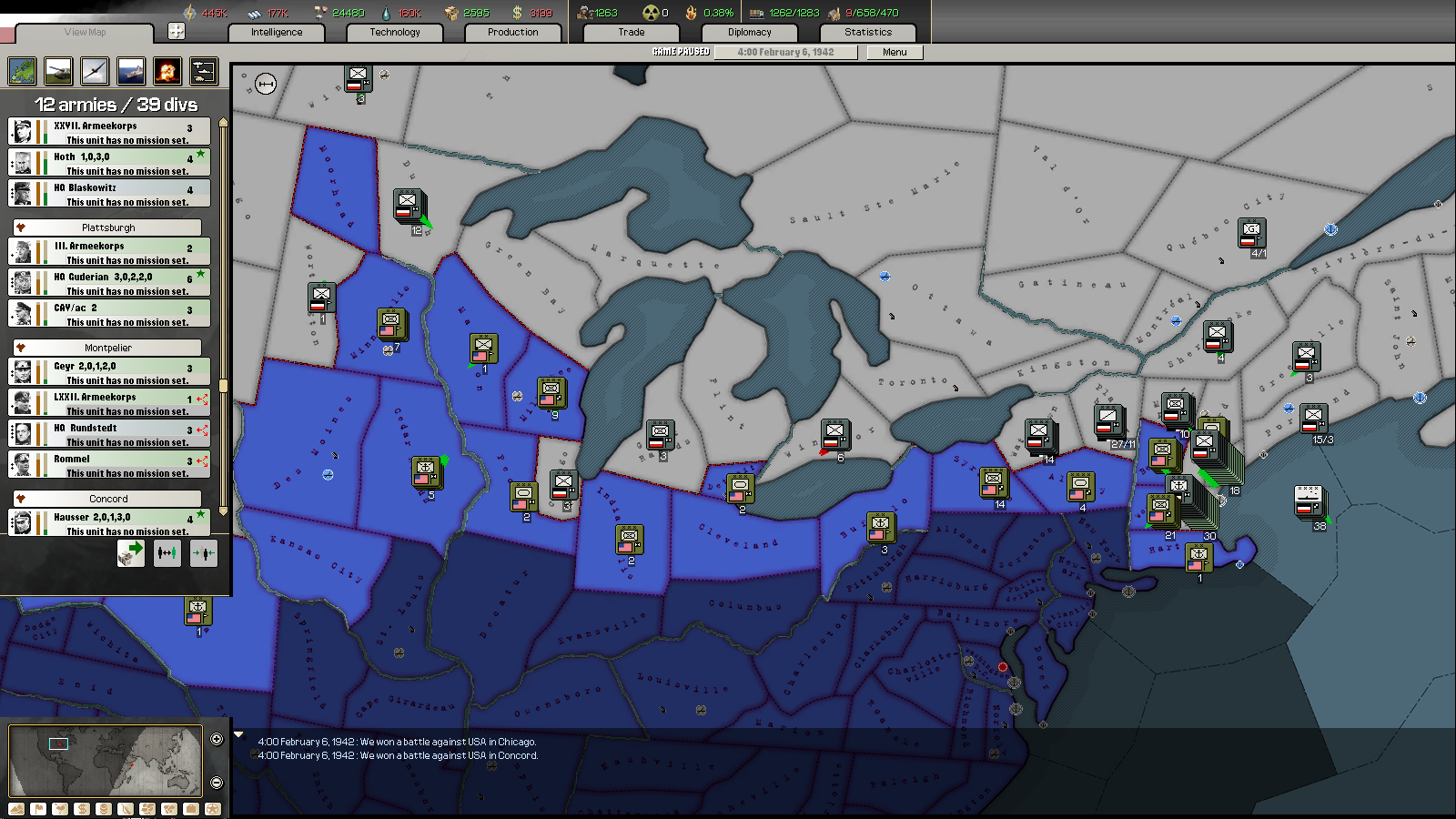Collapse the Montpelier army group header
The image size is (1456, 819).
108,348
